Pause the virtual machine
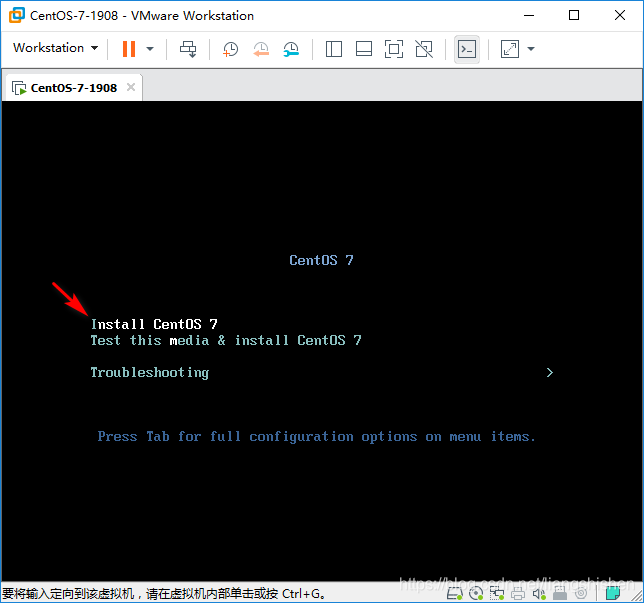This screenshot has height=603, width=644. (129, 49)
